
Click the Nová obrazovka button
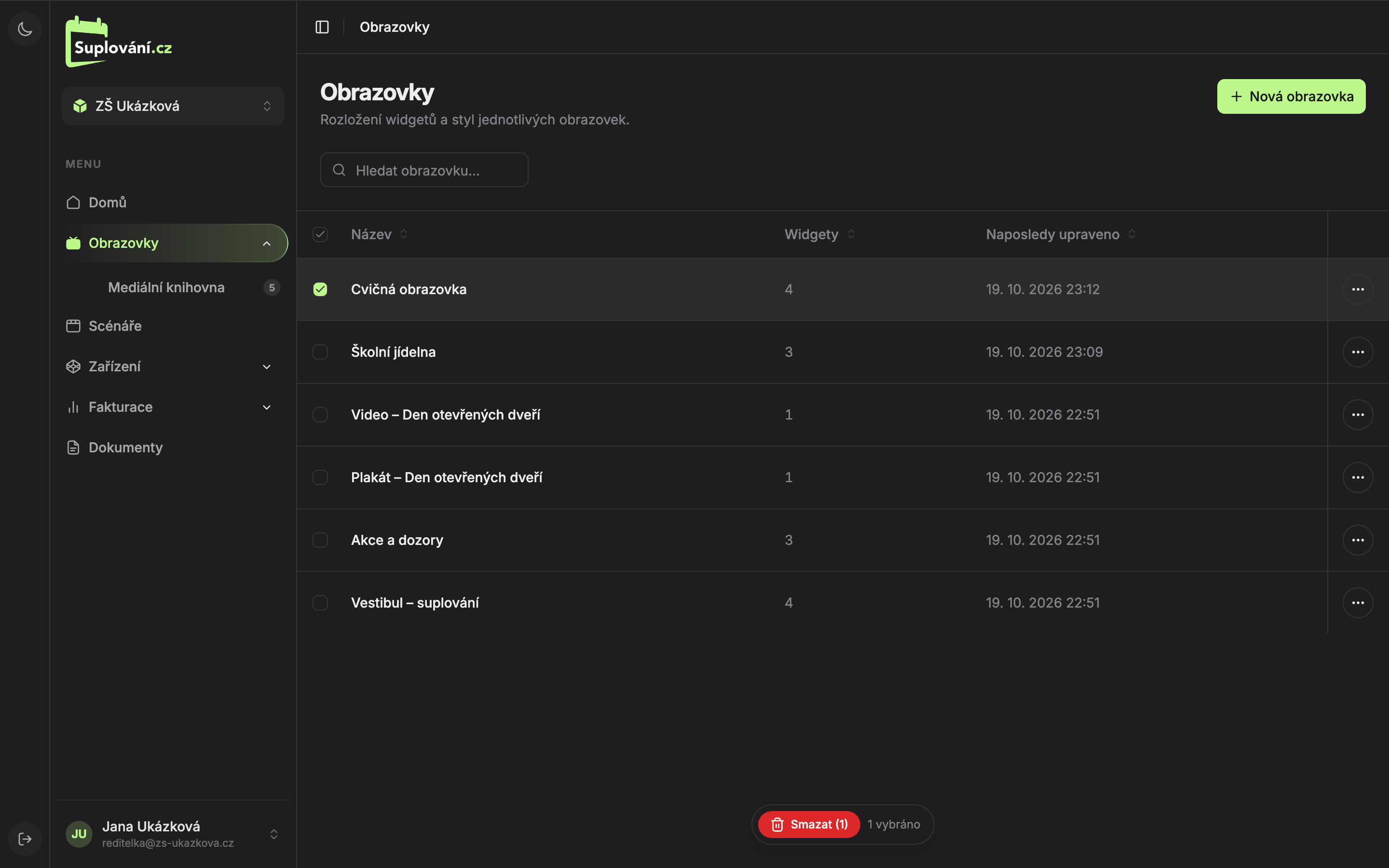[1291, 96]
